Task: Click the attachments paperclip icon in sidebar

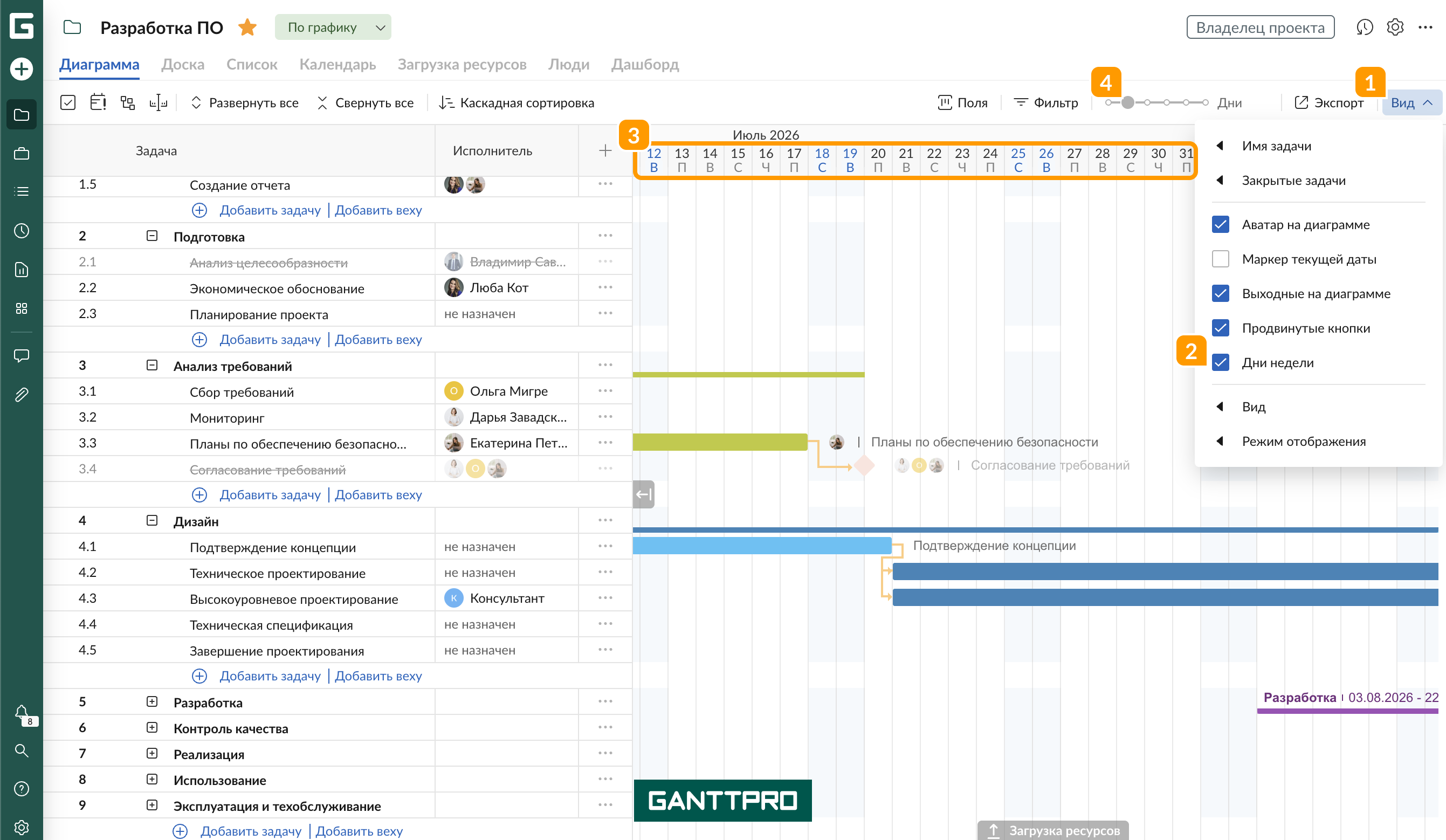Action: [x=21, y=394]
